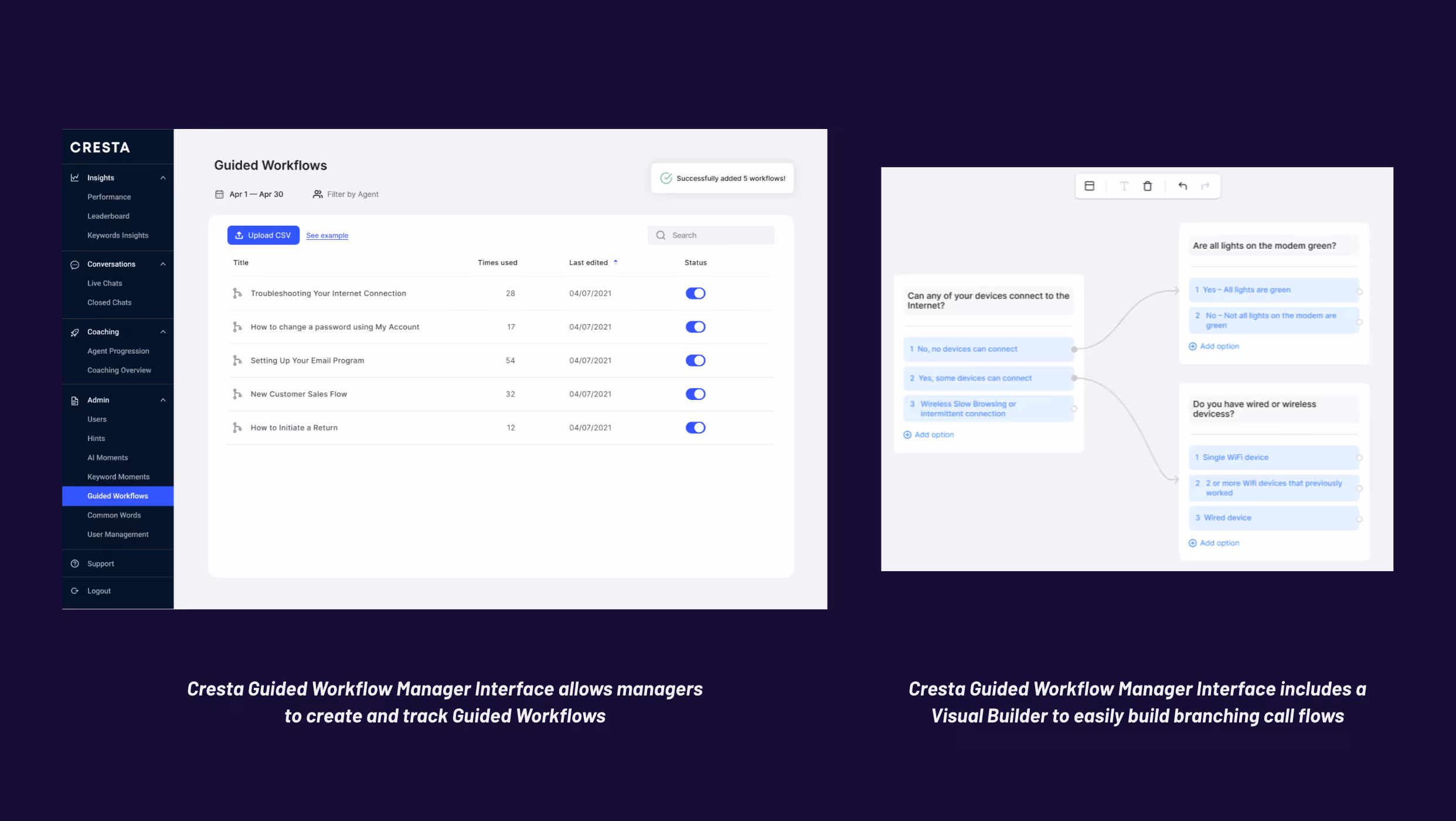Image resolution: width=1456 pixels, height=821 pixels.
Task: Click the people icon beside Filter by Agent
Action: [318, 194]
